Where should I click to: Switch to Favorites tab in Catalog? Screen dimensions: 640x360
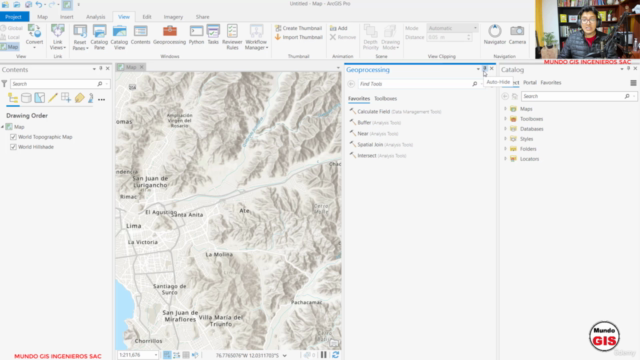coord(551,82)
